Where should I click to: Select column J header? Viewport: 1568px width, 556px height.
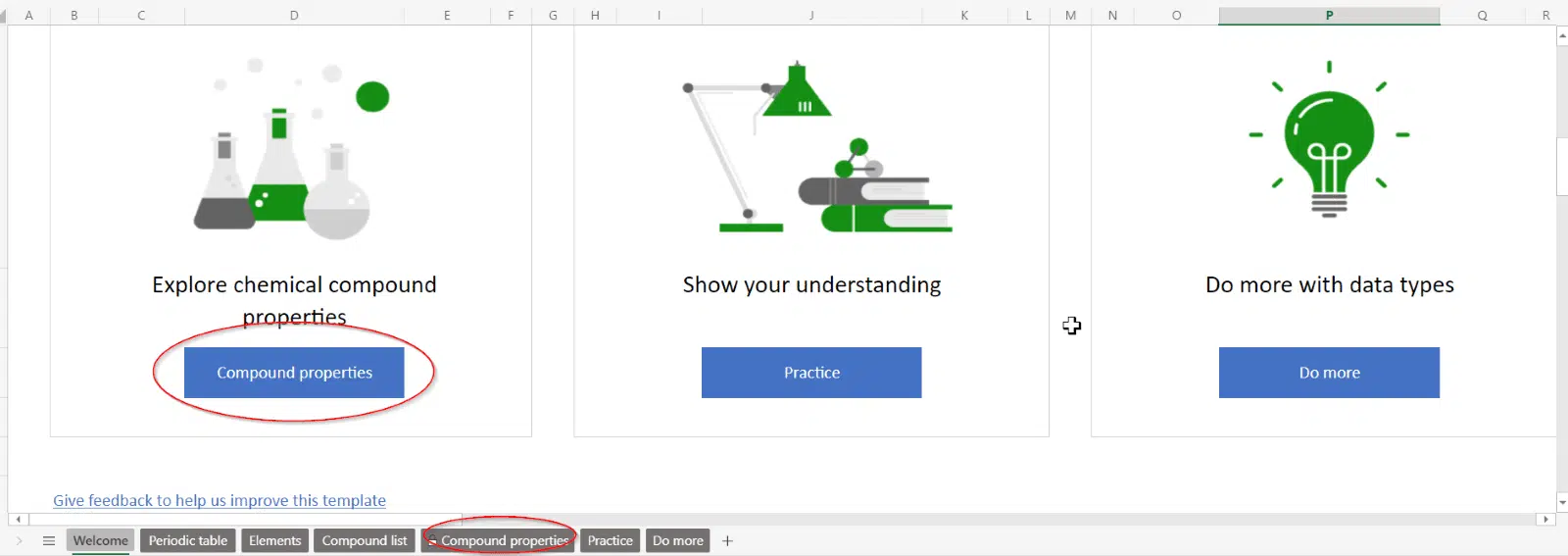(811, 15)
